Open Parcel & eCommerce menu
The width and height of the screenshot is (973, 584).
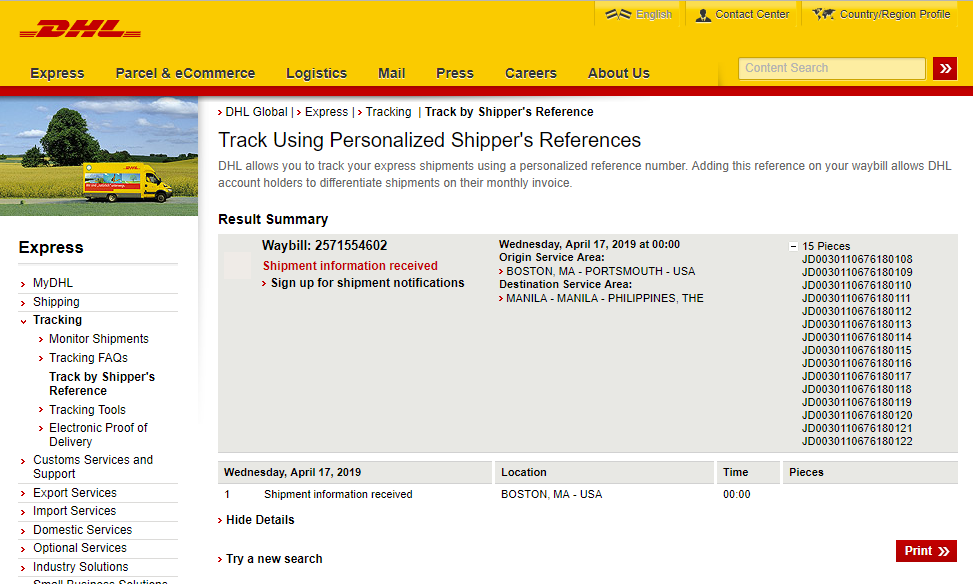coord(185,73)
